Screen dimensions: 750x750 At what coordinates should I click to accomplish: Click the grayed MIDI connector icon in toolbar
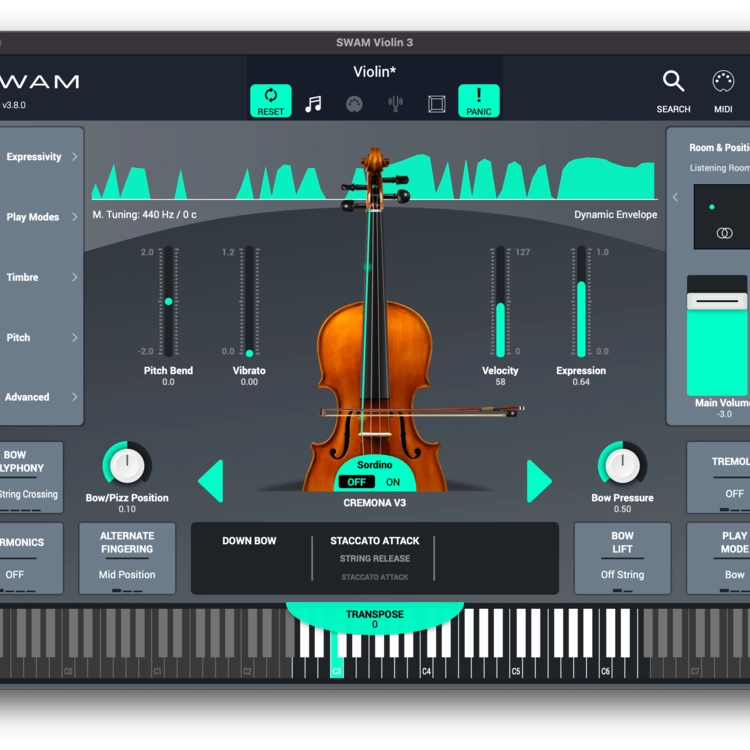click(x=354, y=104)
